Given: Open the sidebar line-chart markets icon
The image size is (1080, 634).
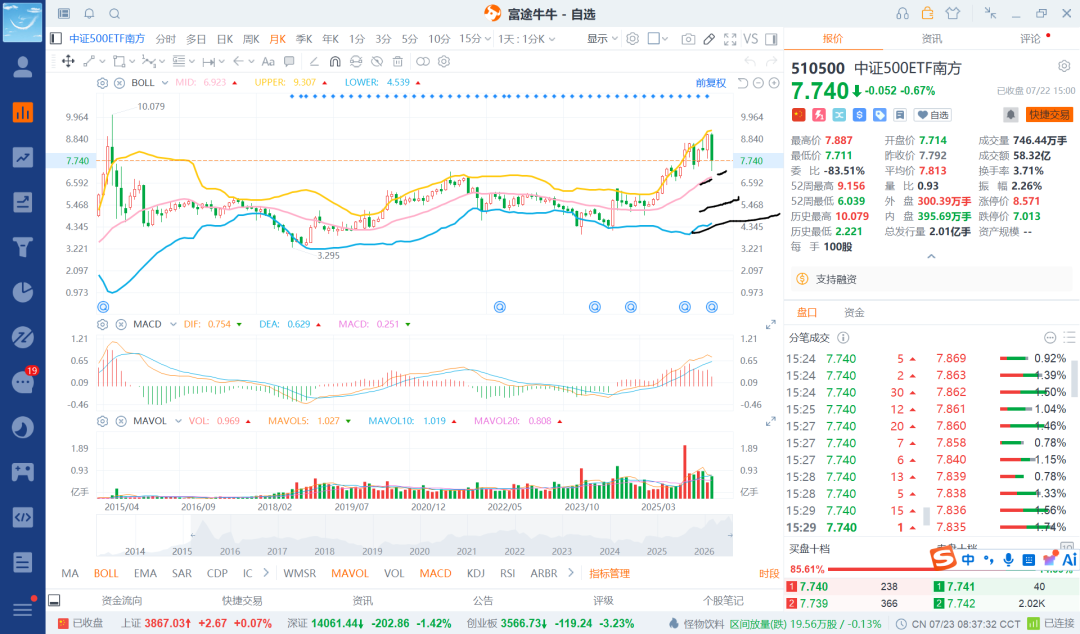Looking at the screenshot, I should click(23, 157).
